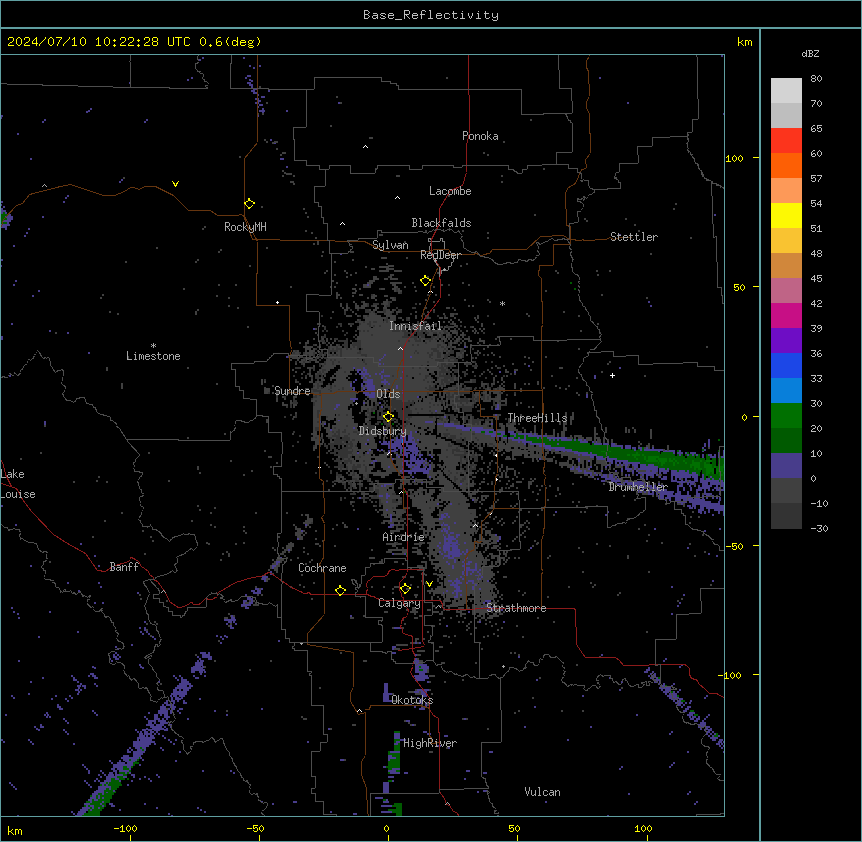Click the Stettler town label
This screenshot has width=862, height=842.
(634, 237)
